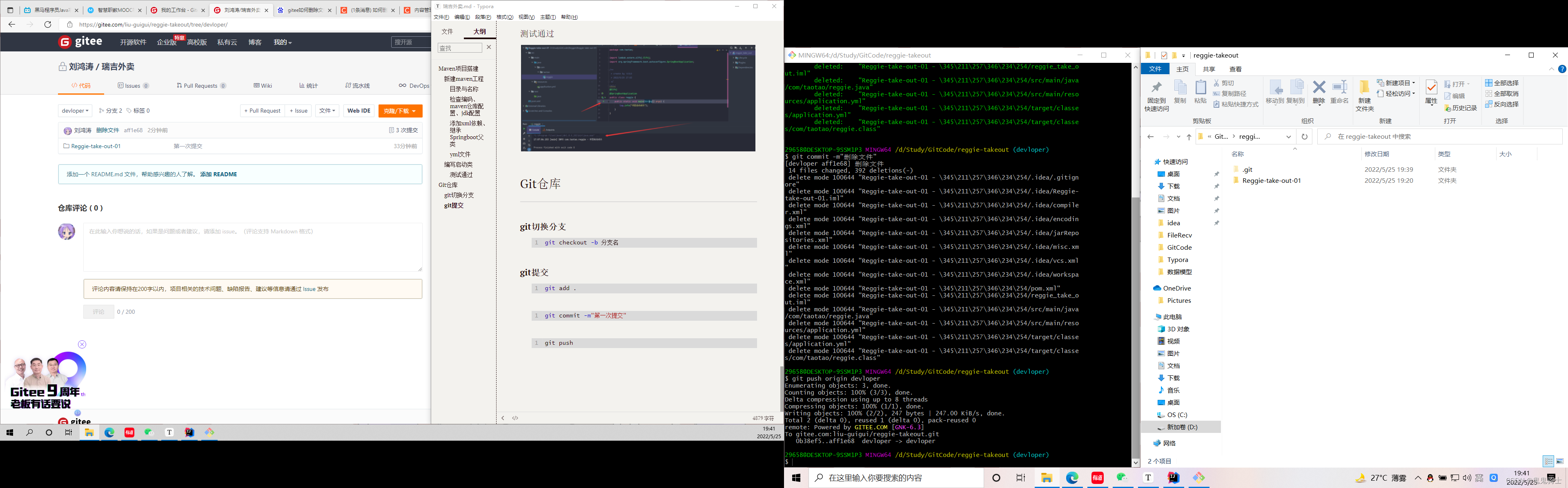Switch to 文件 tab in Typora sidebar
This screenshot has height=488, width=1568.
point(448,32)
